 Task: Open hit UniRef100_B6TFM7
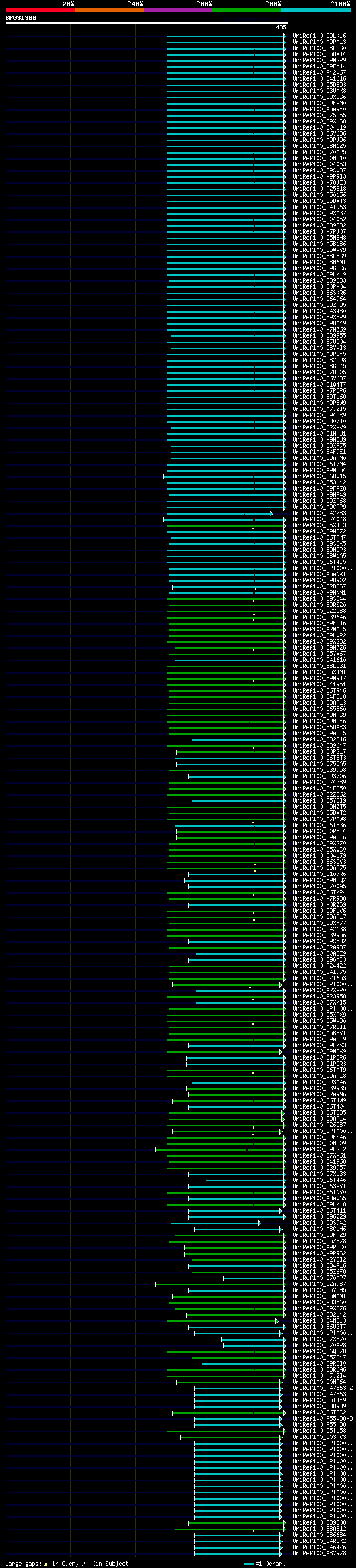(319, 538)
